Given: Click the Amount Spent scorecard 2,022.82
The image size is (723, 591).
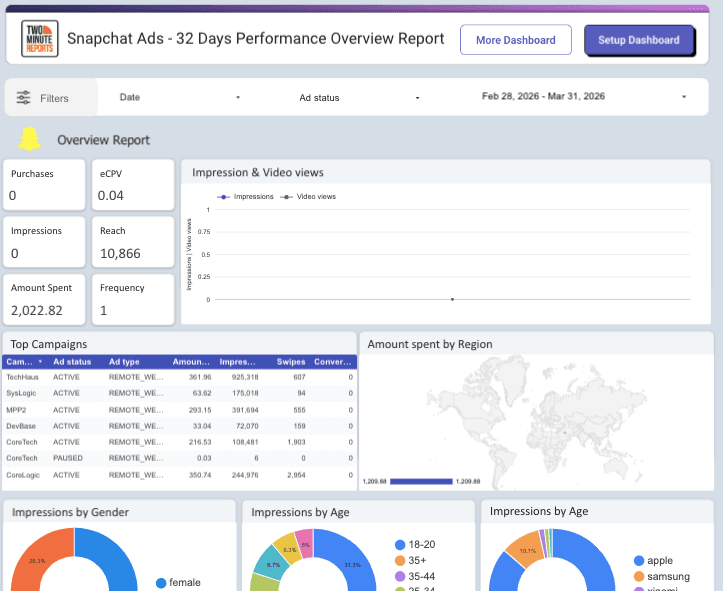Looking at the screenshot, I should (44, 300).
